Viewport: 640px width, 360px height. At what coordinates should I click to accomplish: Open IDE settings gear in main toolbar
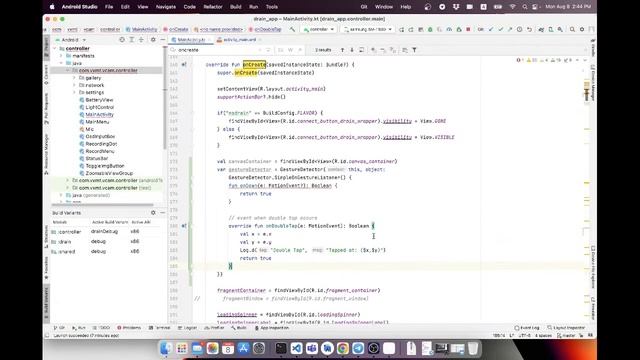coord(582,29)
